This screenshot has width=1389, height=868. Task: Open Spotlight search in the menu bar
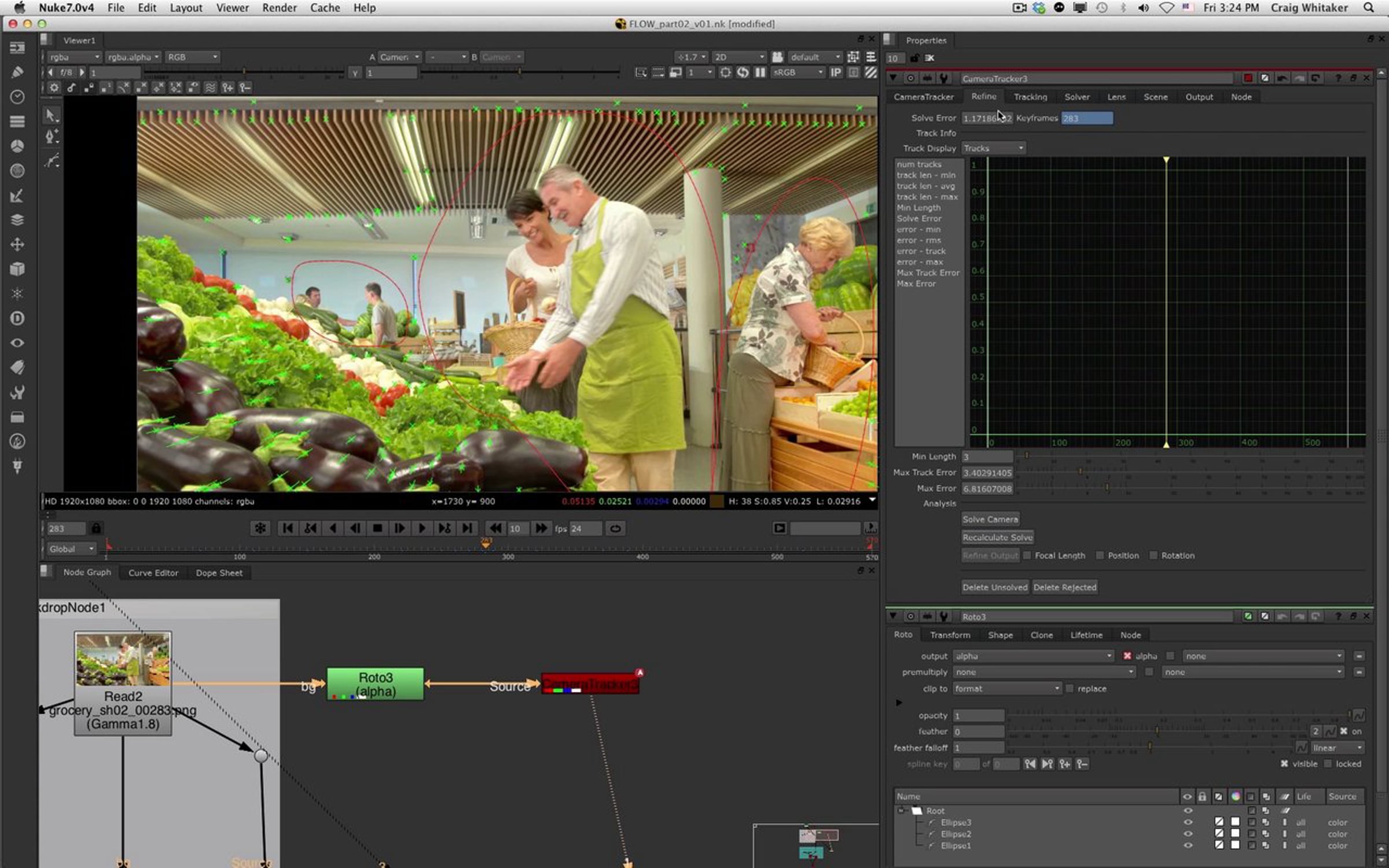pos(1368,8)
